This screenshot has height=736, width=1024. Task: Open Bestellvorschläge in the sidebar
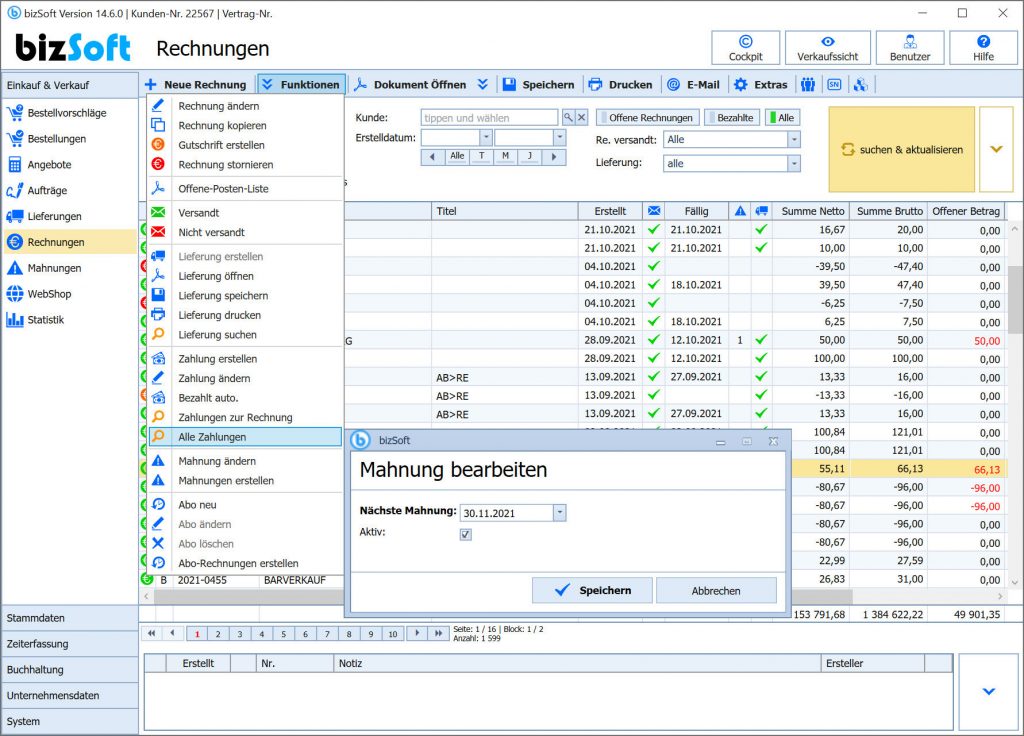pyautogui.click(x=68, y=113)
